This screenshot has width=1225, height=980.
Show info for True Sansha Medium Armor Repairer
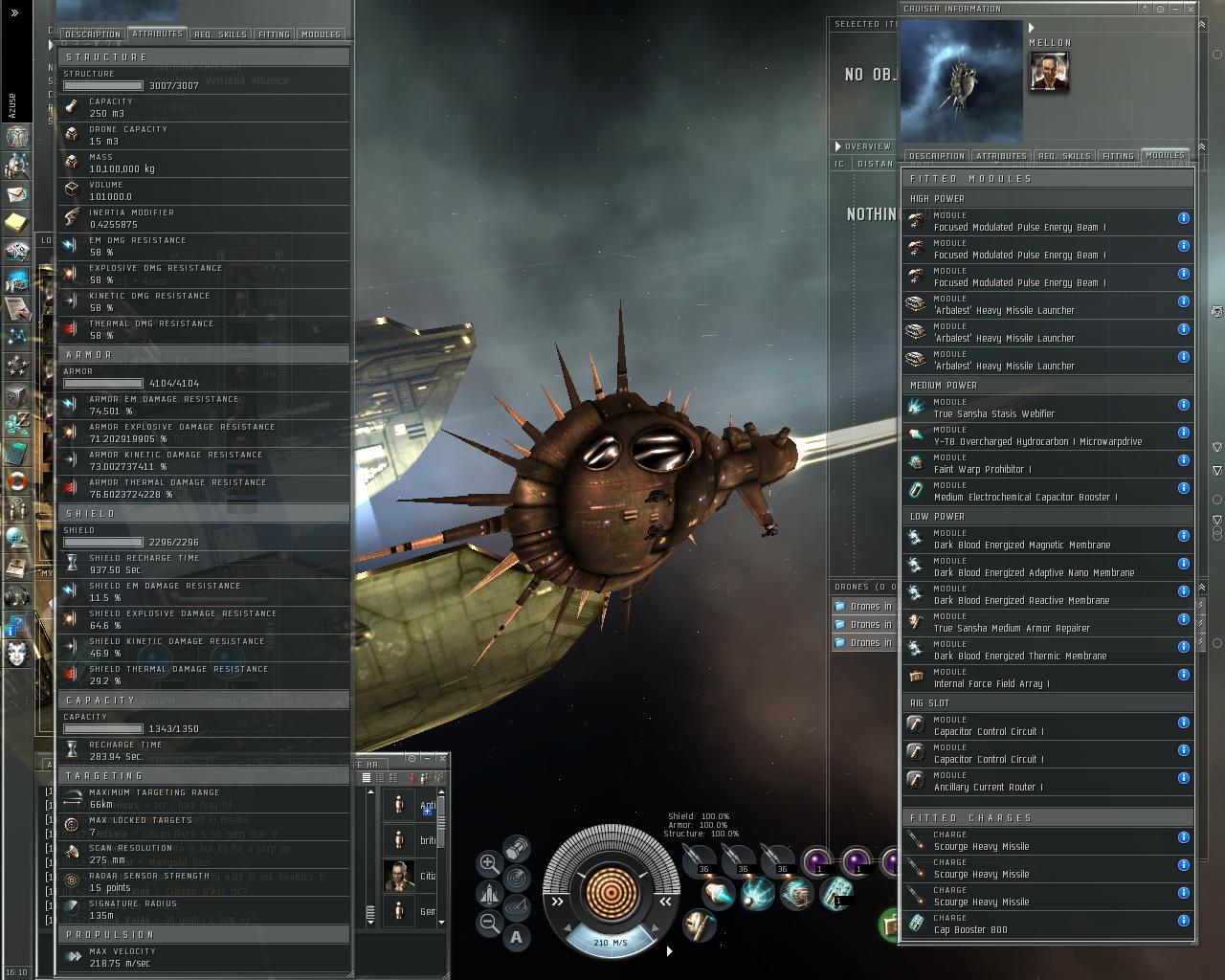coord(1184,620)
